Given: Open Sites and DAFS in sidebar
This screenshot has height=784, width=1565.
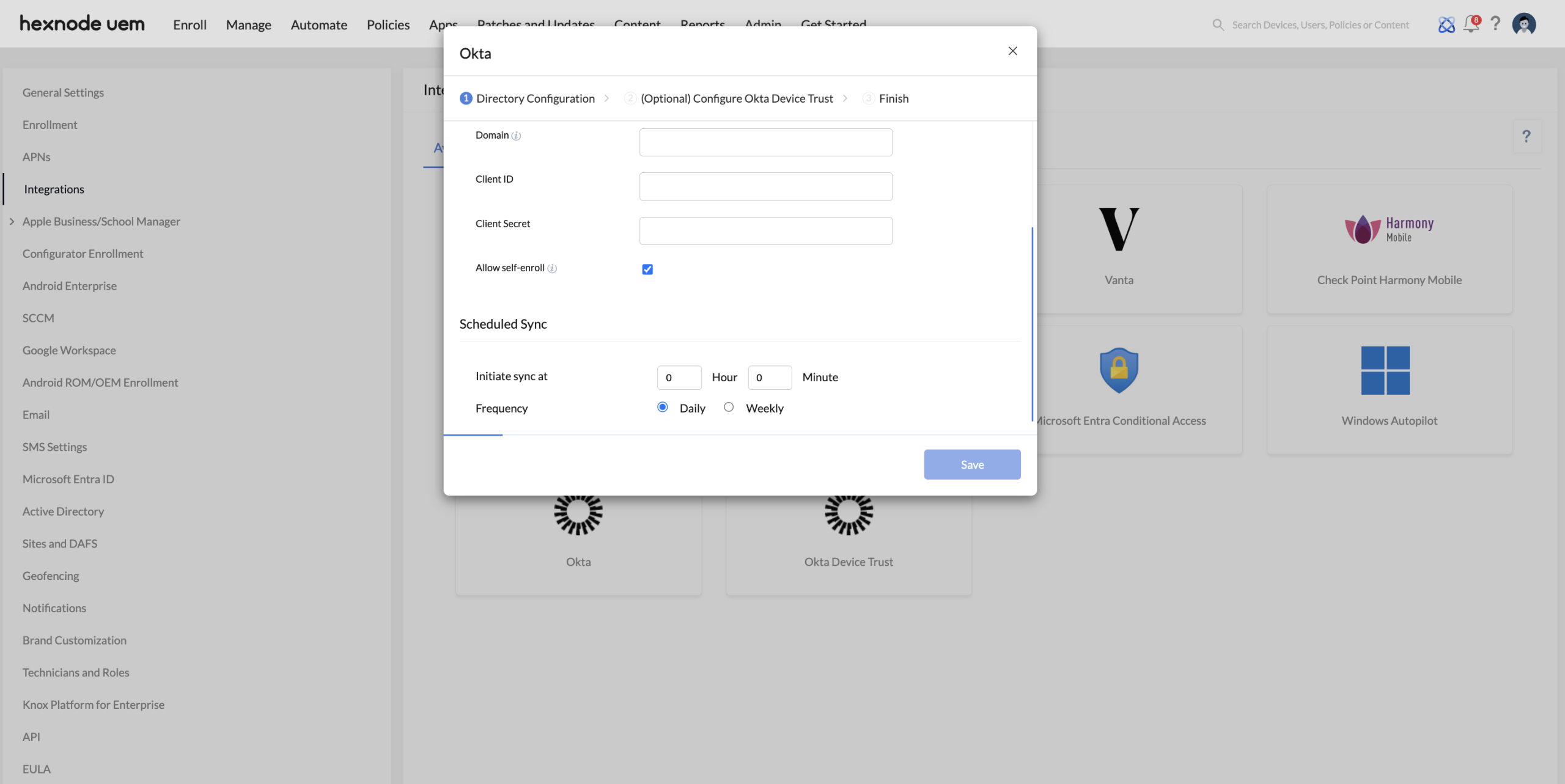Looking at the screenshot, I should (x=60, y=544).
